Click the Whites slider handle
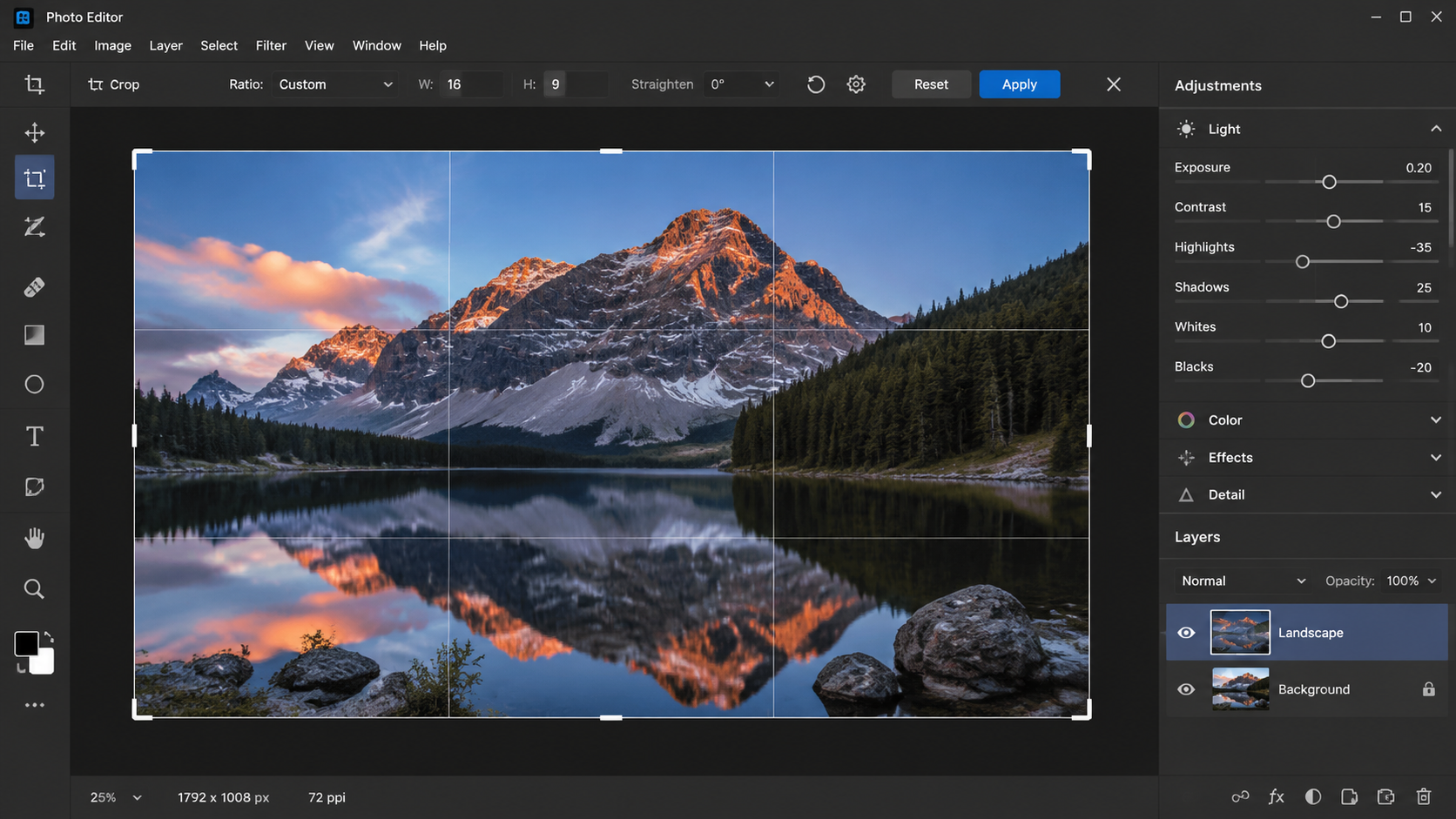The width and height of the screenshot is (1456, 819). click(x=1328, y=341)
